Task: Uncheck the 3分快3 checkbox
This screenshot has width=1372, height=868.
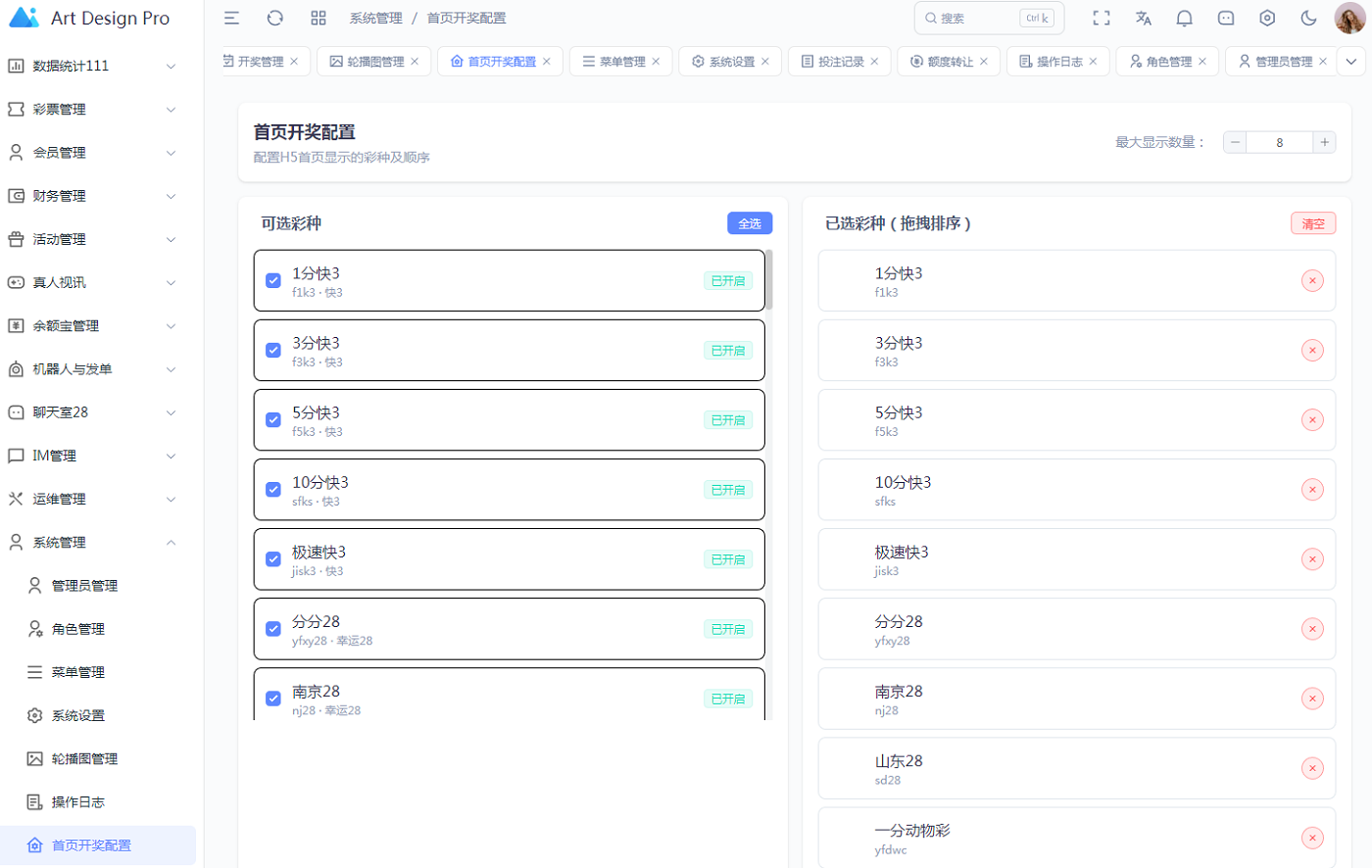Action: [273, 351]
